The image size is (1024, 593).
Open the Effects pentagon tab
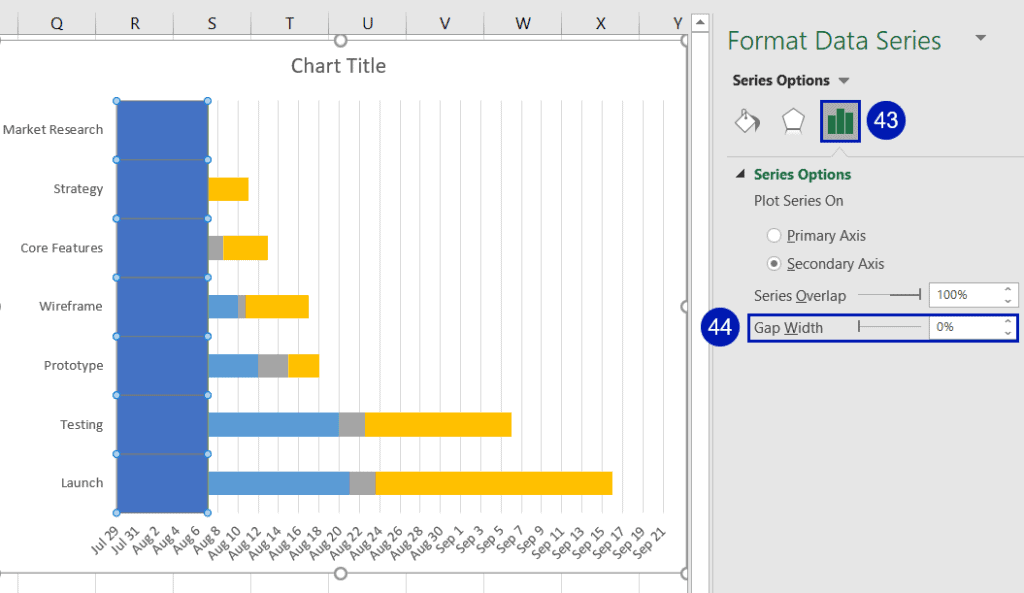pos(793,122)
